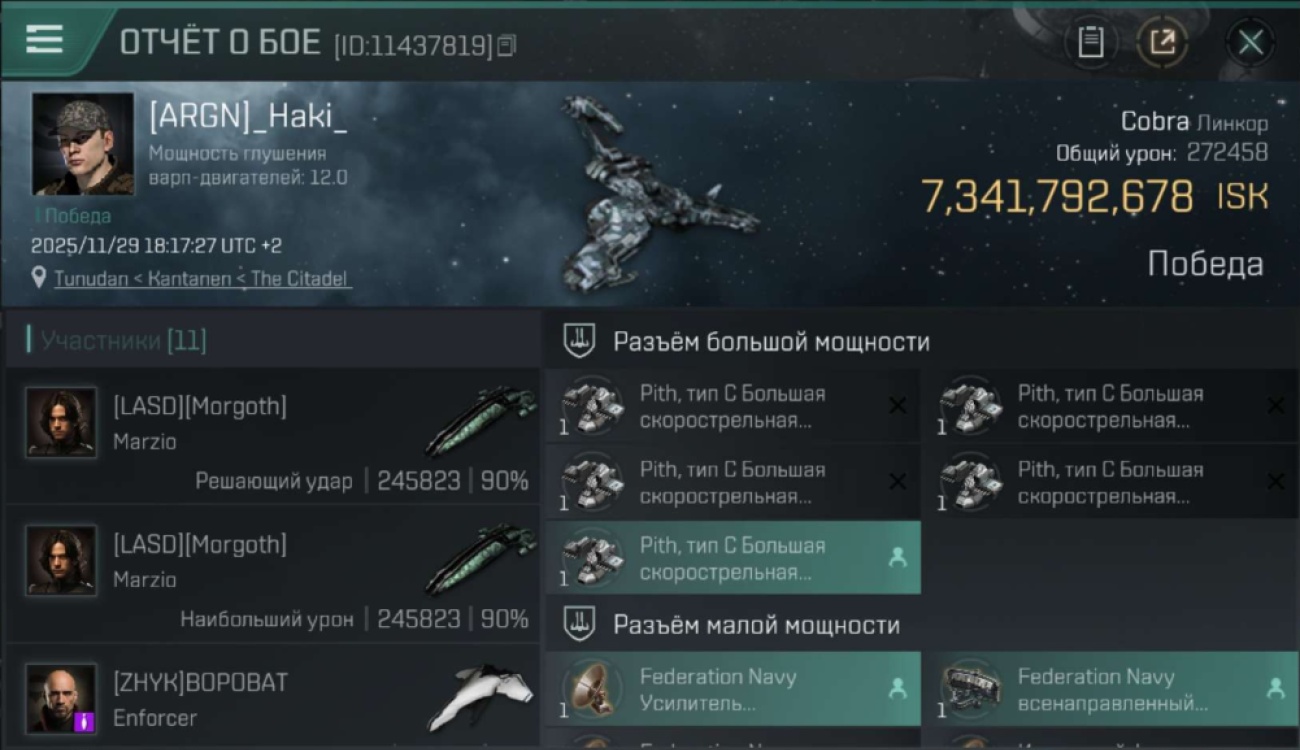Open the clipboard icon in header
This screenshot has width=1300, height=750.
(1090, 42)
